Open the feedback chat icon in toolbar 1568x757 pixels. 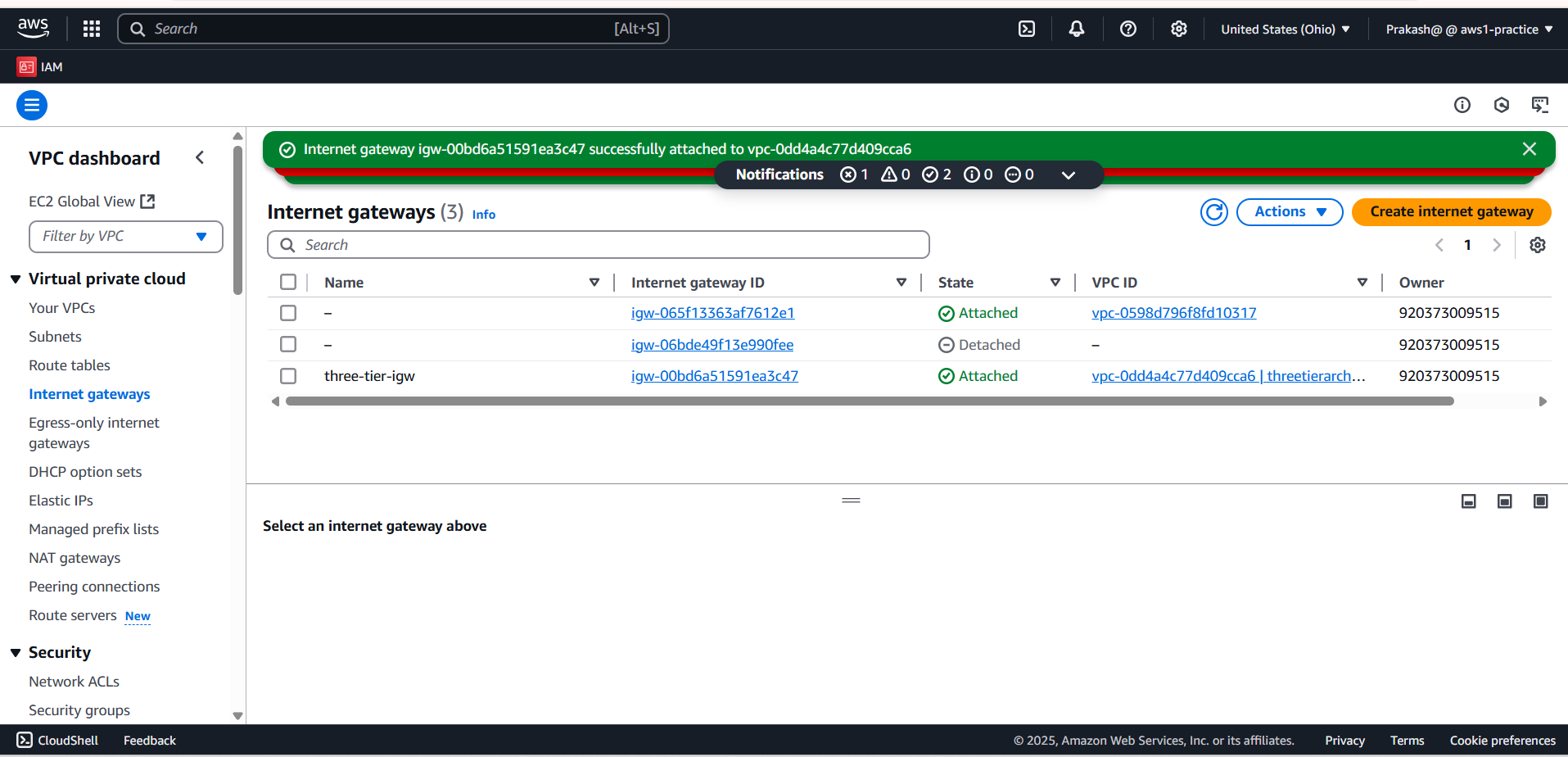click(x=1540, y=105)
